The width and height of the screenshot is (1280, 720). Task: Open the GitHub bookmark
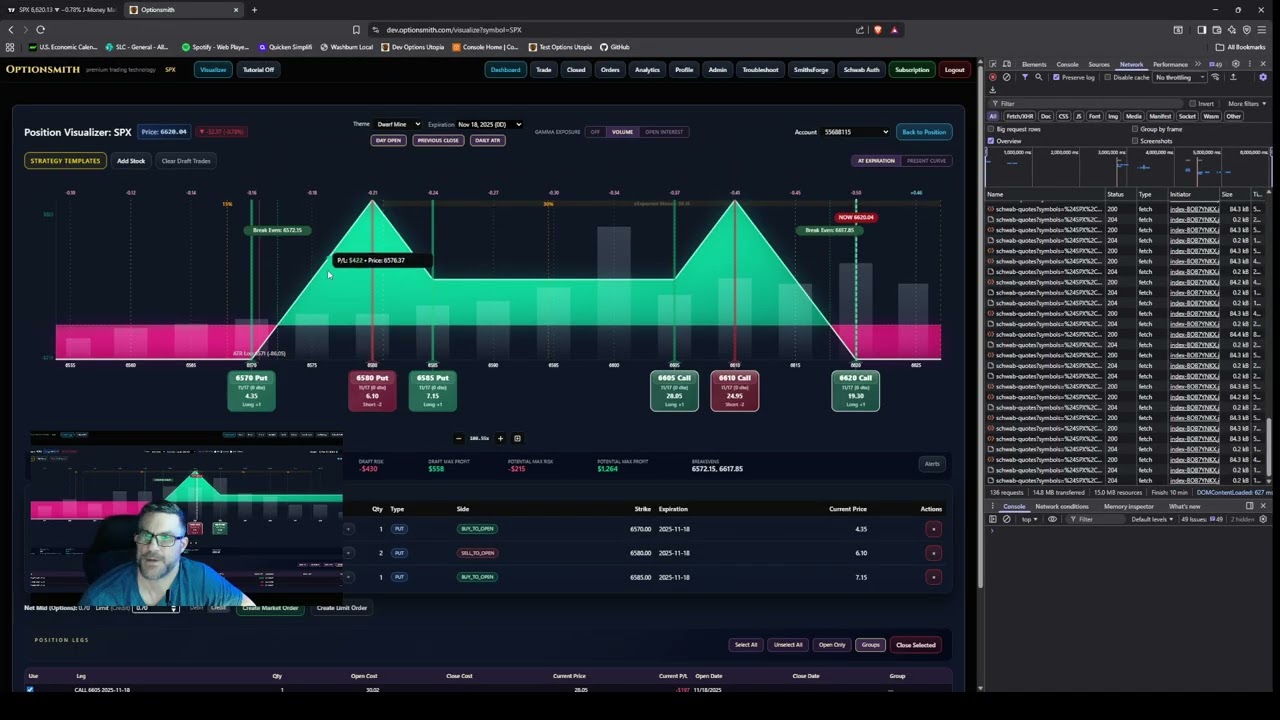[x=615, y=47]
